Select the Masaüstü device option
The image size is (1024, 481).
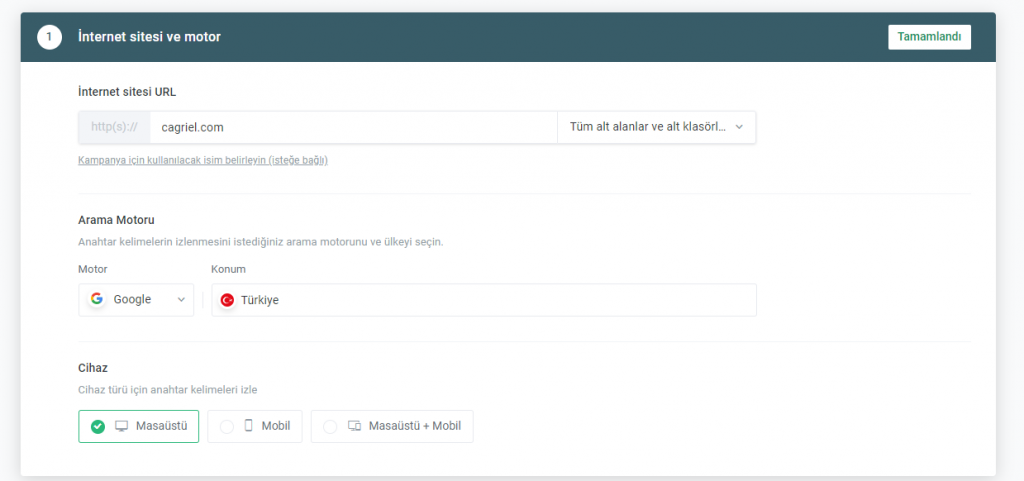tap(138, 426)
